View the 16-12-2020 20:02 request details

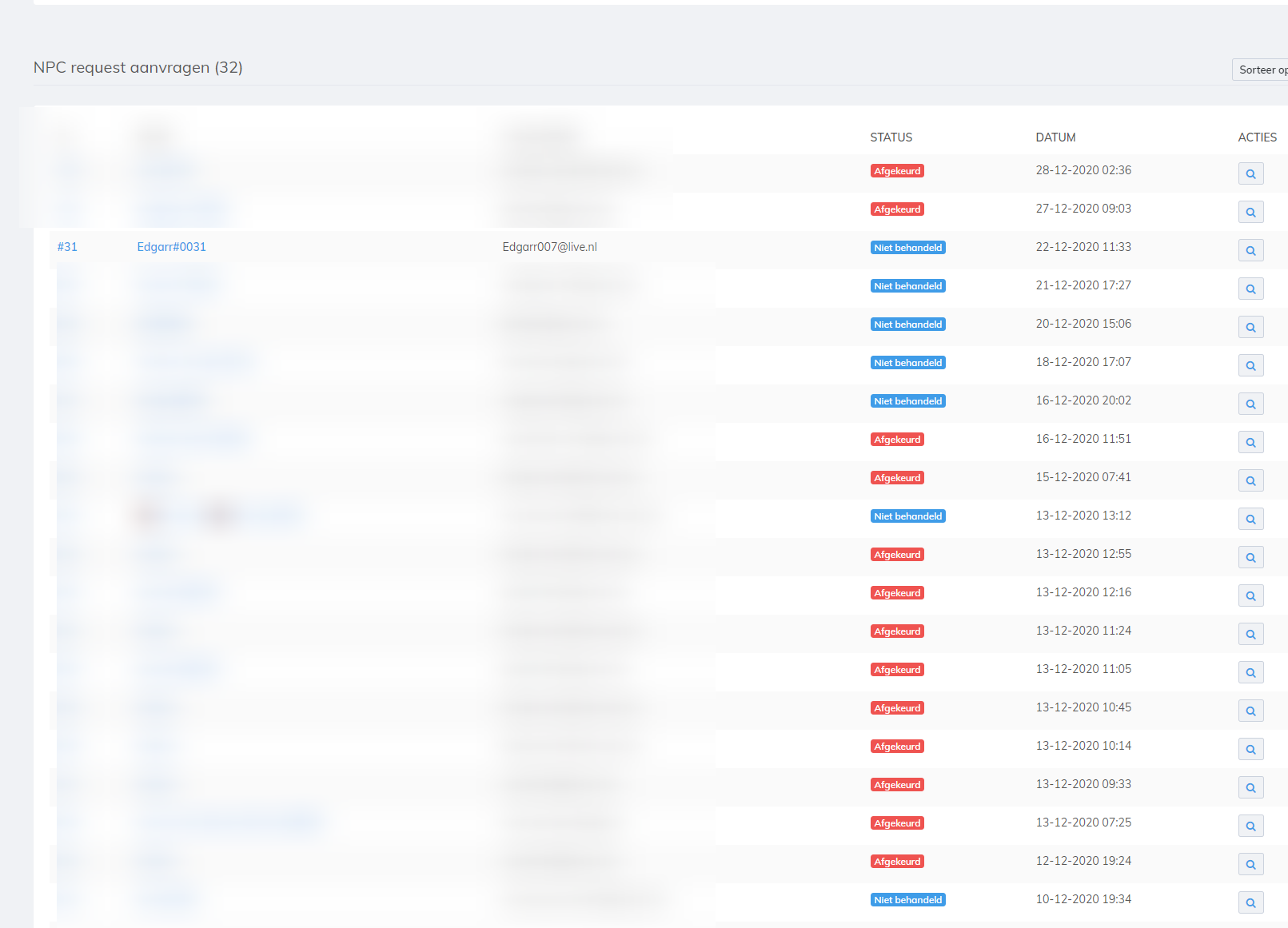(x=1250, y=404)
